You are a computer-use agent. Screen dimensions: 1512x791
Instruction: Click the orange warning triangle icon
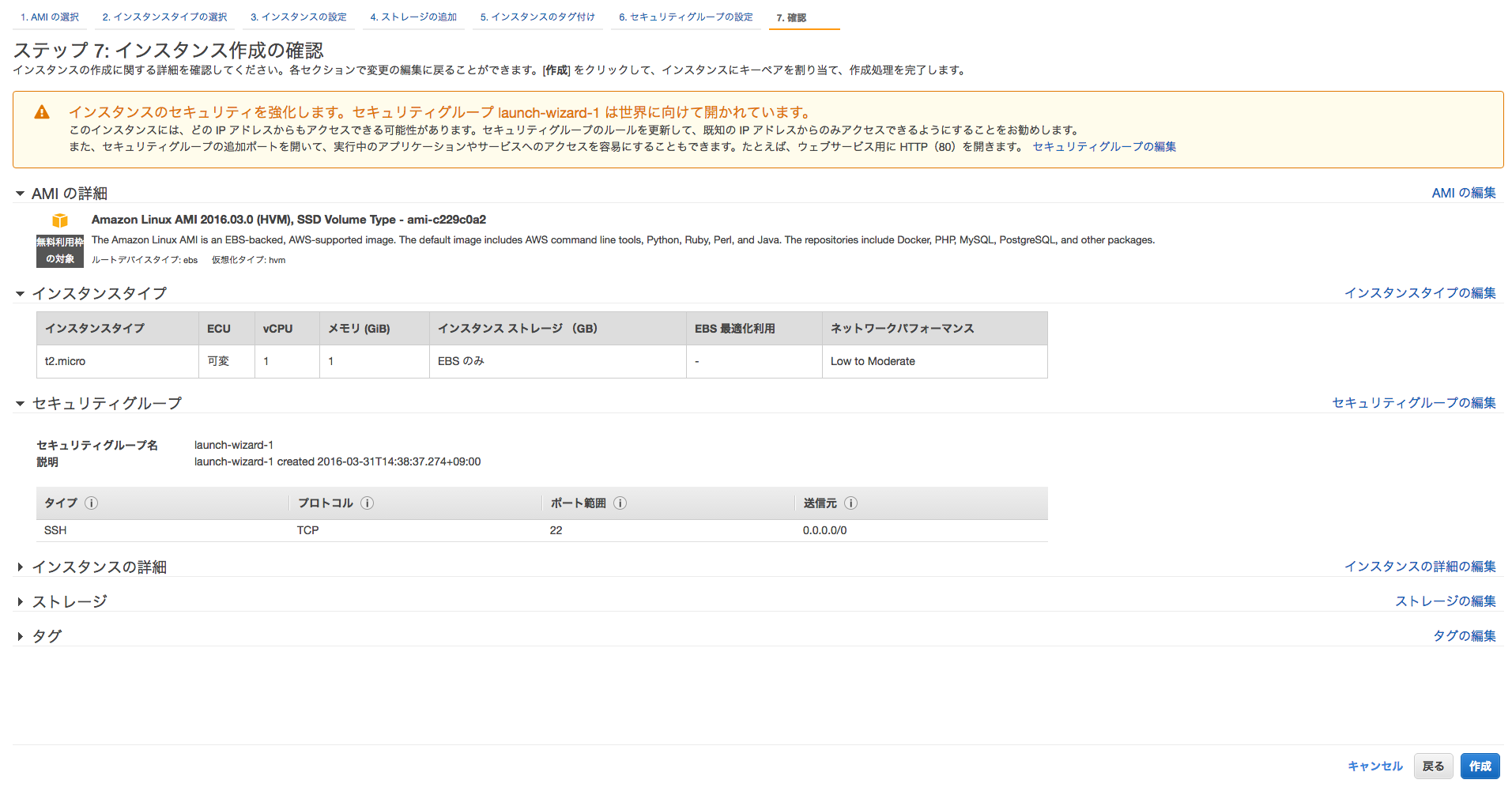[42, 111]
